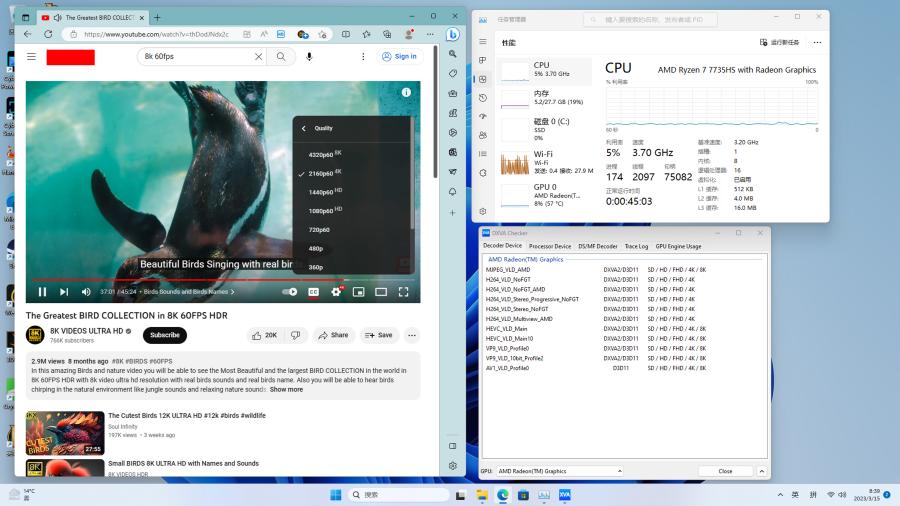Image resolution: width=900 pixels, height=506 pixels.
Task: Enable the miniplayer icon
Action: point(358,292)
